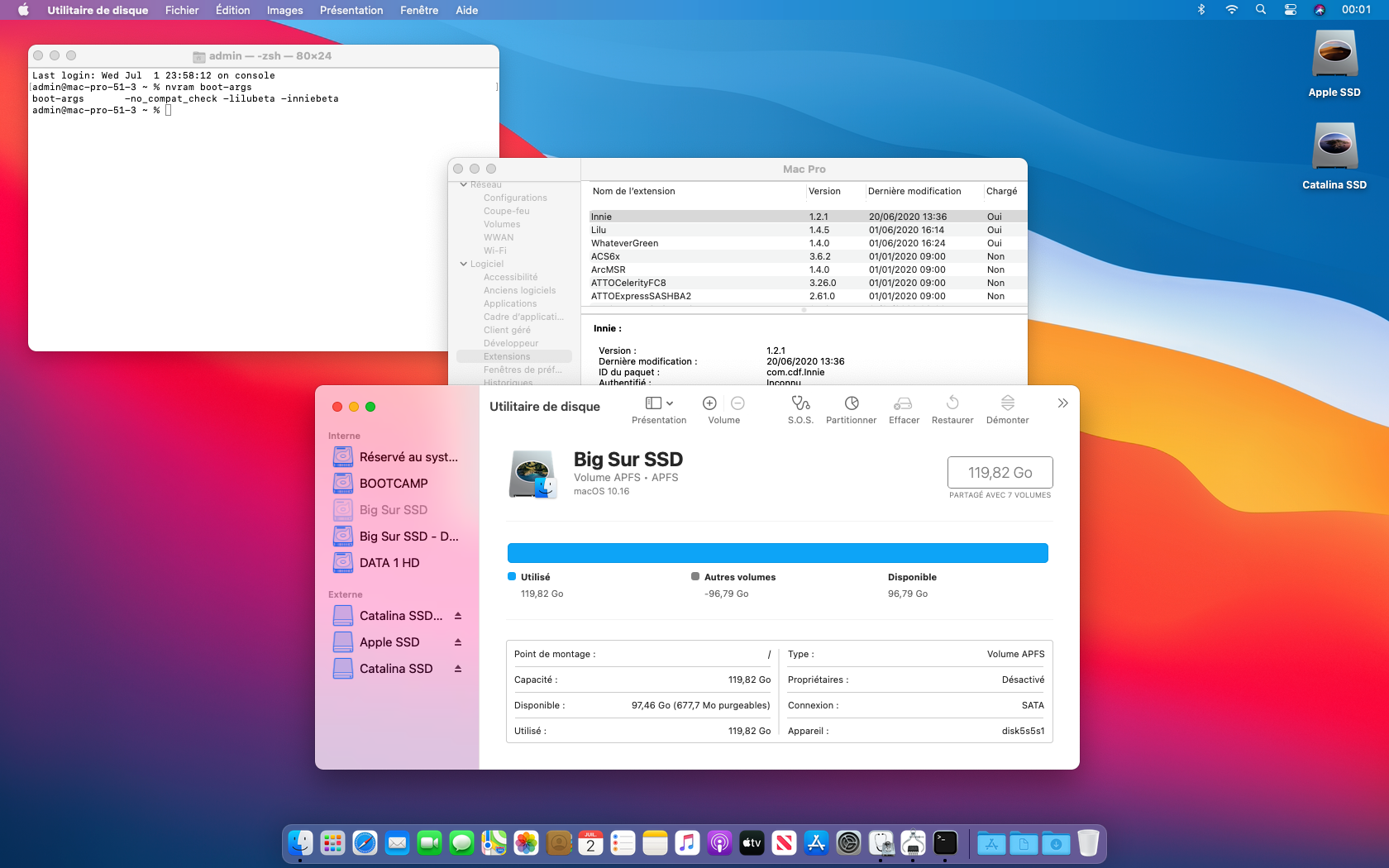Open the Édition menu

(x=233, y=10)
